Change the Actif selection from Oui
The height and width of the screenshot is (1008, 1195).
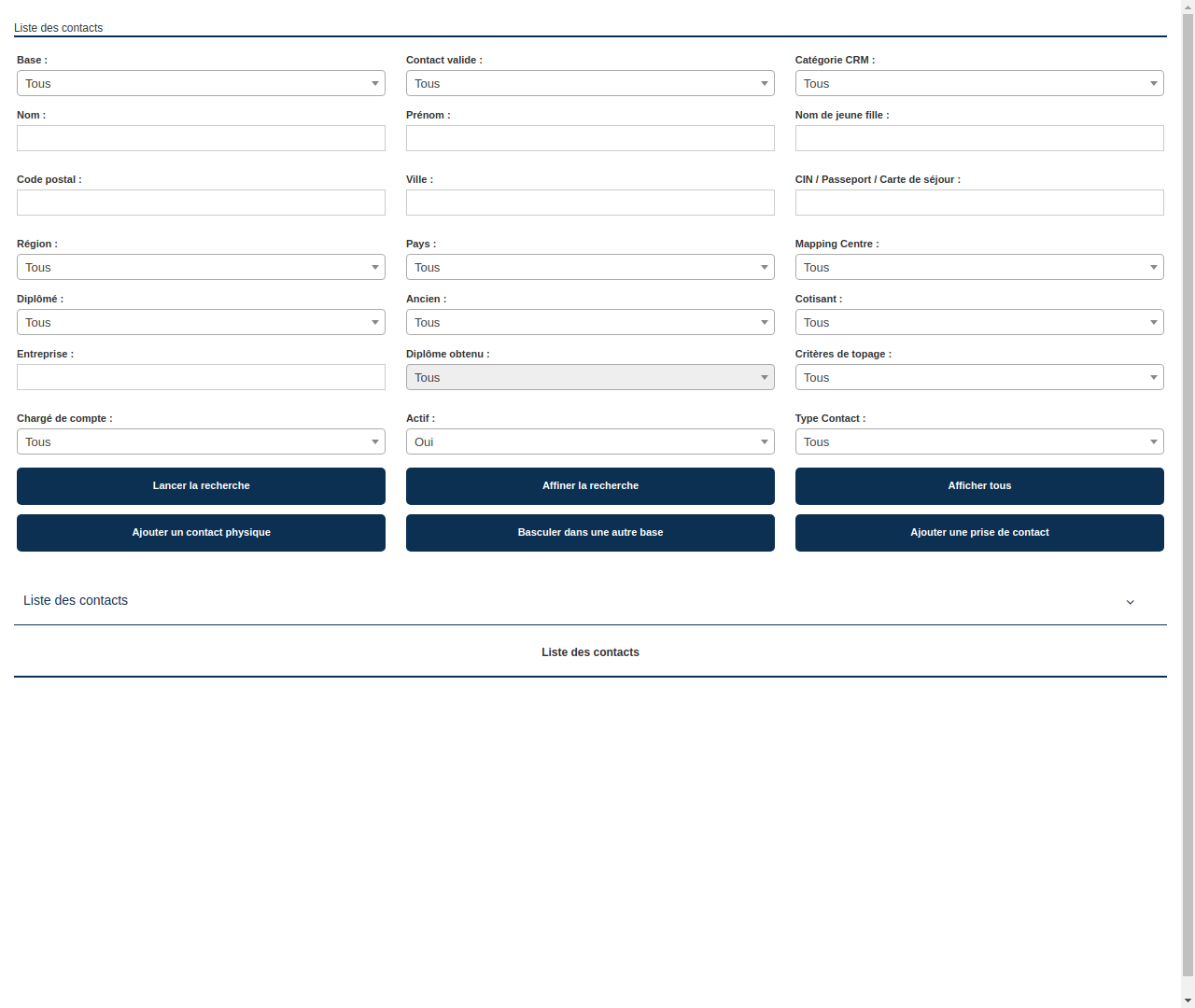[x=590, y=441]
